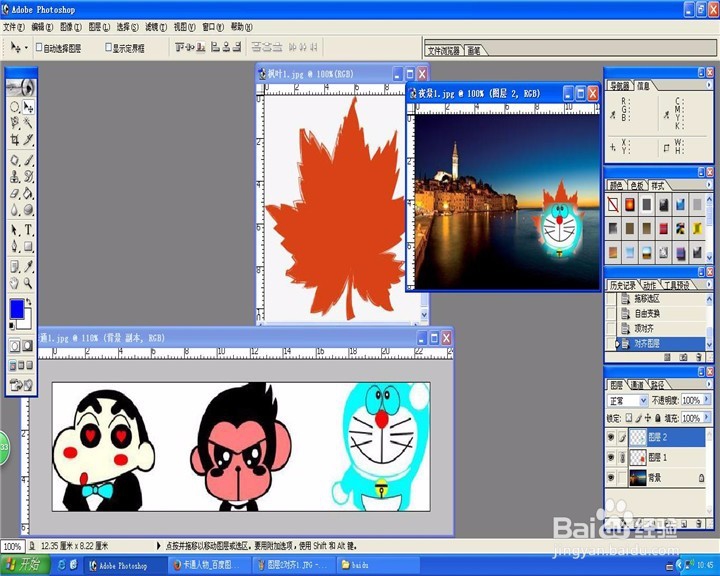Select the Slice tool
The width and height of the screenshot is (720, 576).
click(x=28, y=139)
